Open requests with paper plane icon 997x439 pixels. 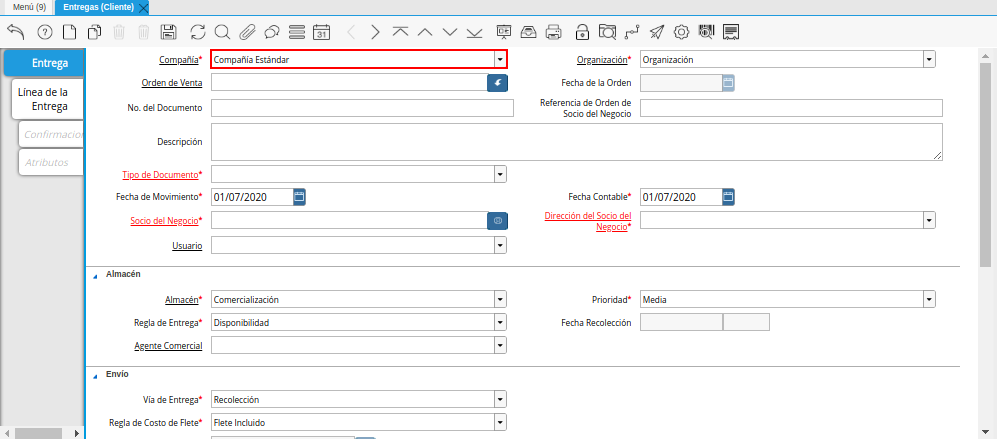(x=657, y=32)
